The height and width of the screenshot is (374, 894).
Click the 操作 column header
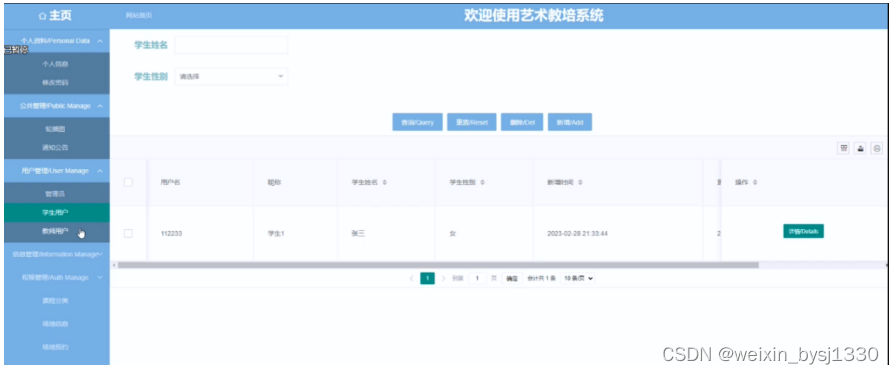(741, 182)
